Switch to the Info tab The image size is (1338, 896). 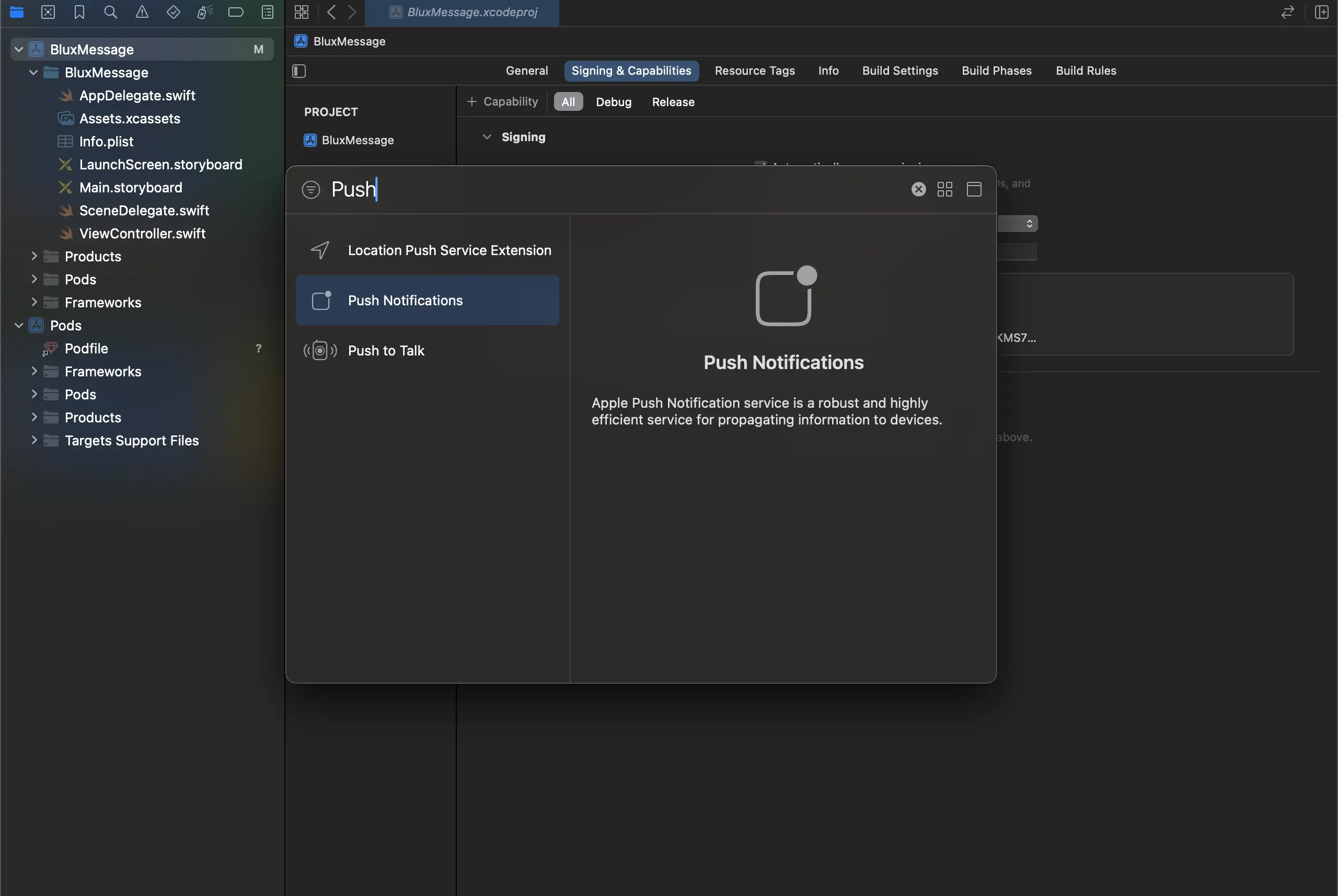(828, 71)
